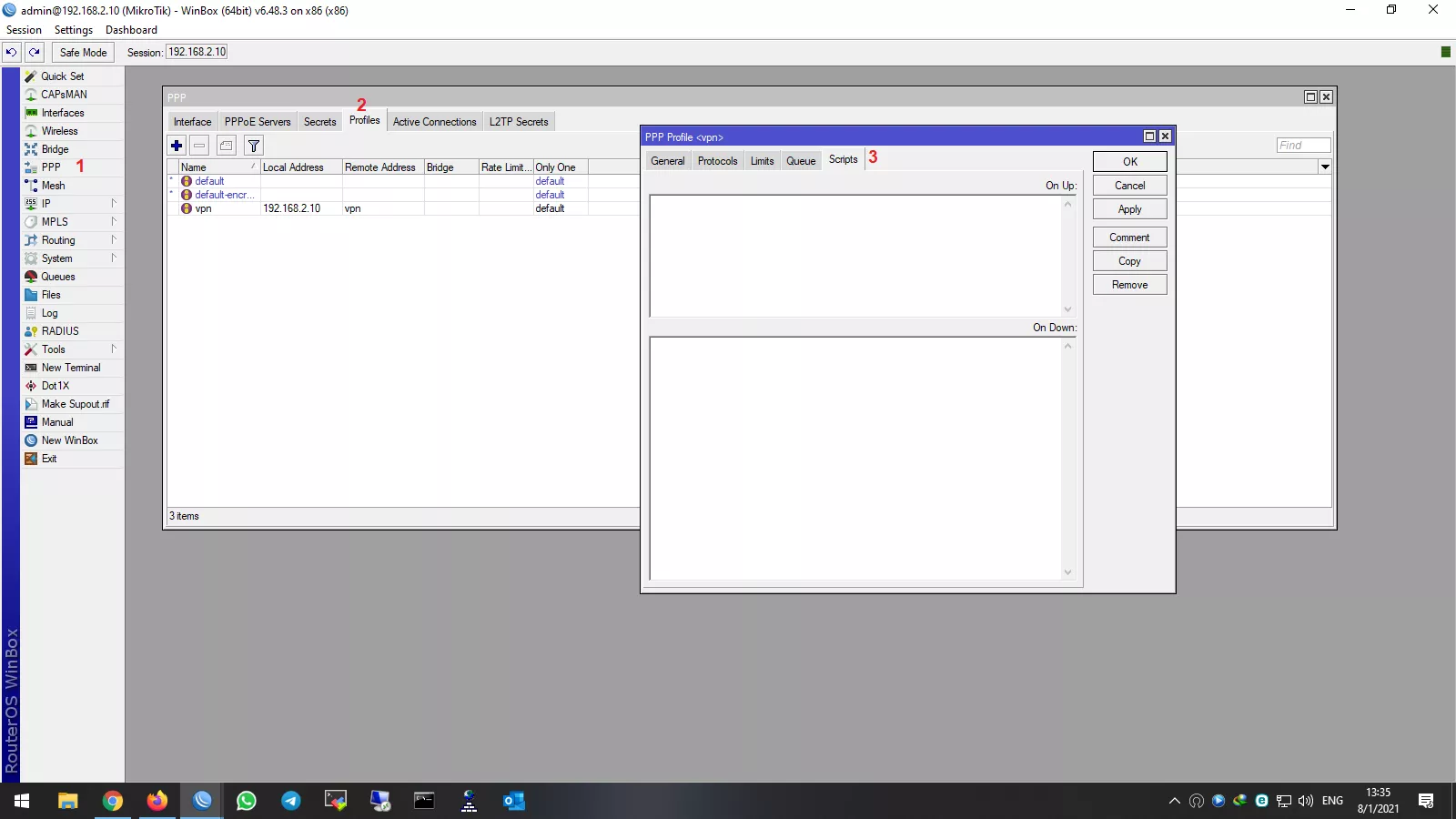The image size is (1456, 819).
Task: Open the dropdown arrow next to Find
Action: 1325,167
